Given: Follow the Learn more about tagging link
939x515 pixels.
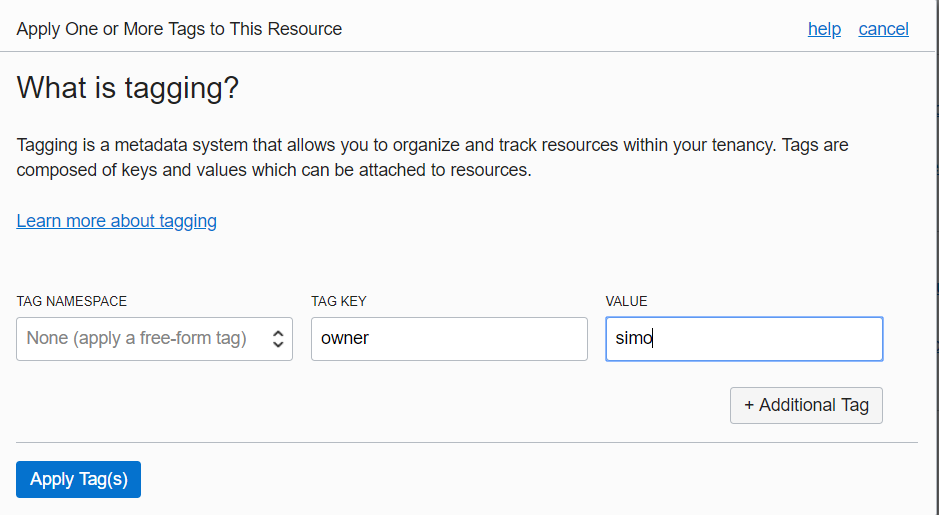Looking at the screenshot, I should point(116,221).
